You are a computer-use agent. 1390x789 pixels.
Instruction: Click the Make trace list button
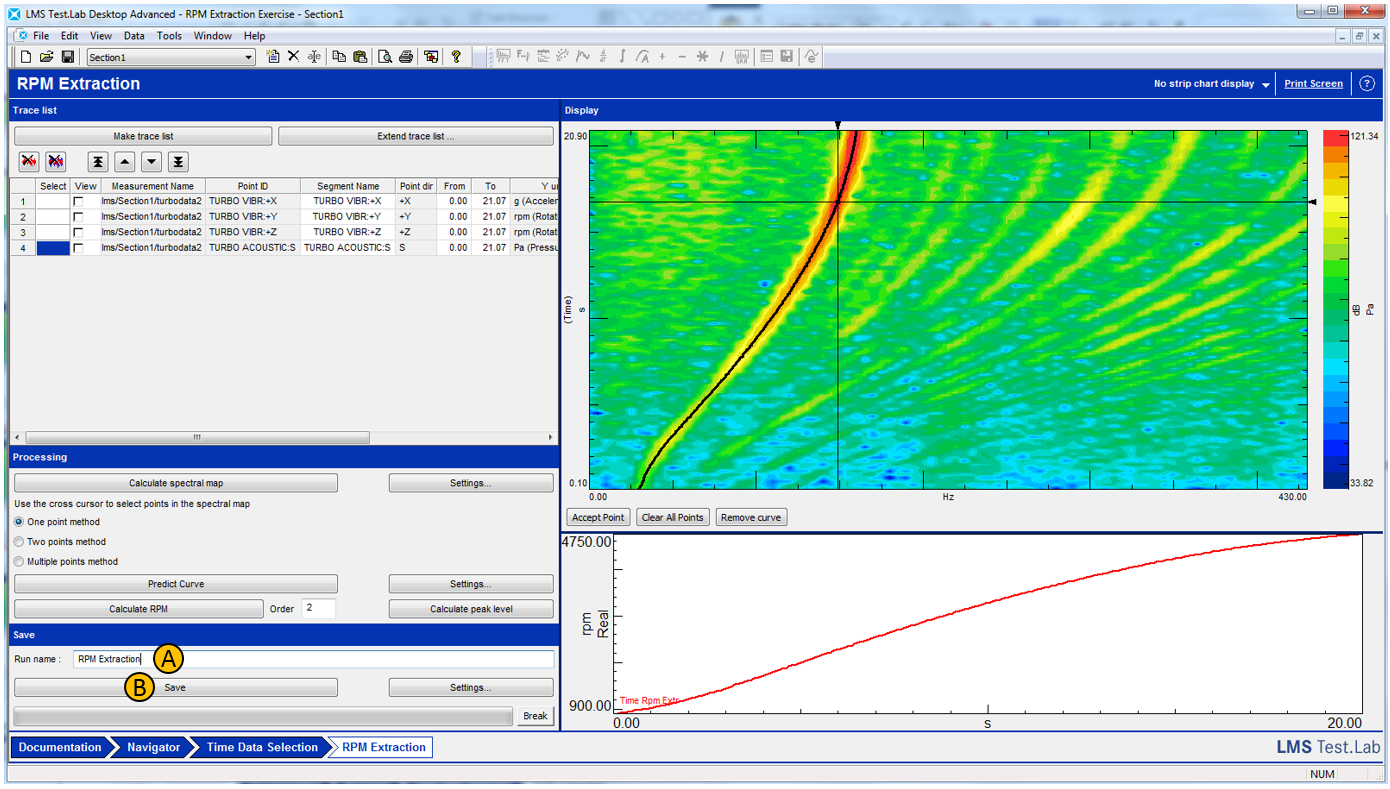point(143,136)
